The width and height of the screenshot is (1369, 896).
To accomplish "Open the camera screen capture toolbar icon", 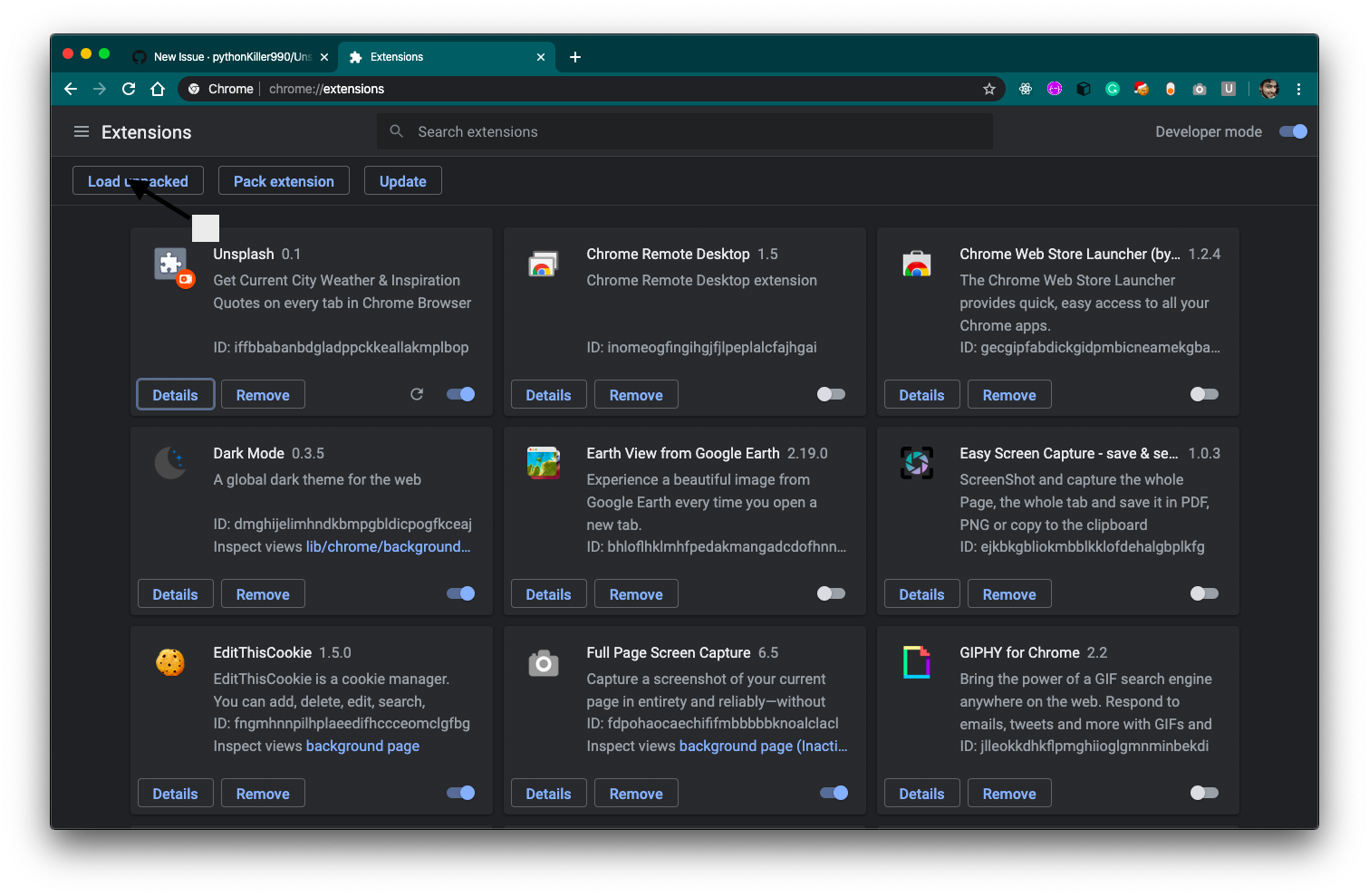I will click(x=1200, y=89).
